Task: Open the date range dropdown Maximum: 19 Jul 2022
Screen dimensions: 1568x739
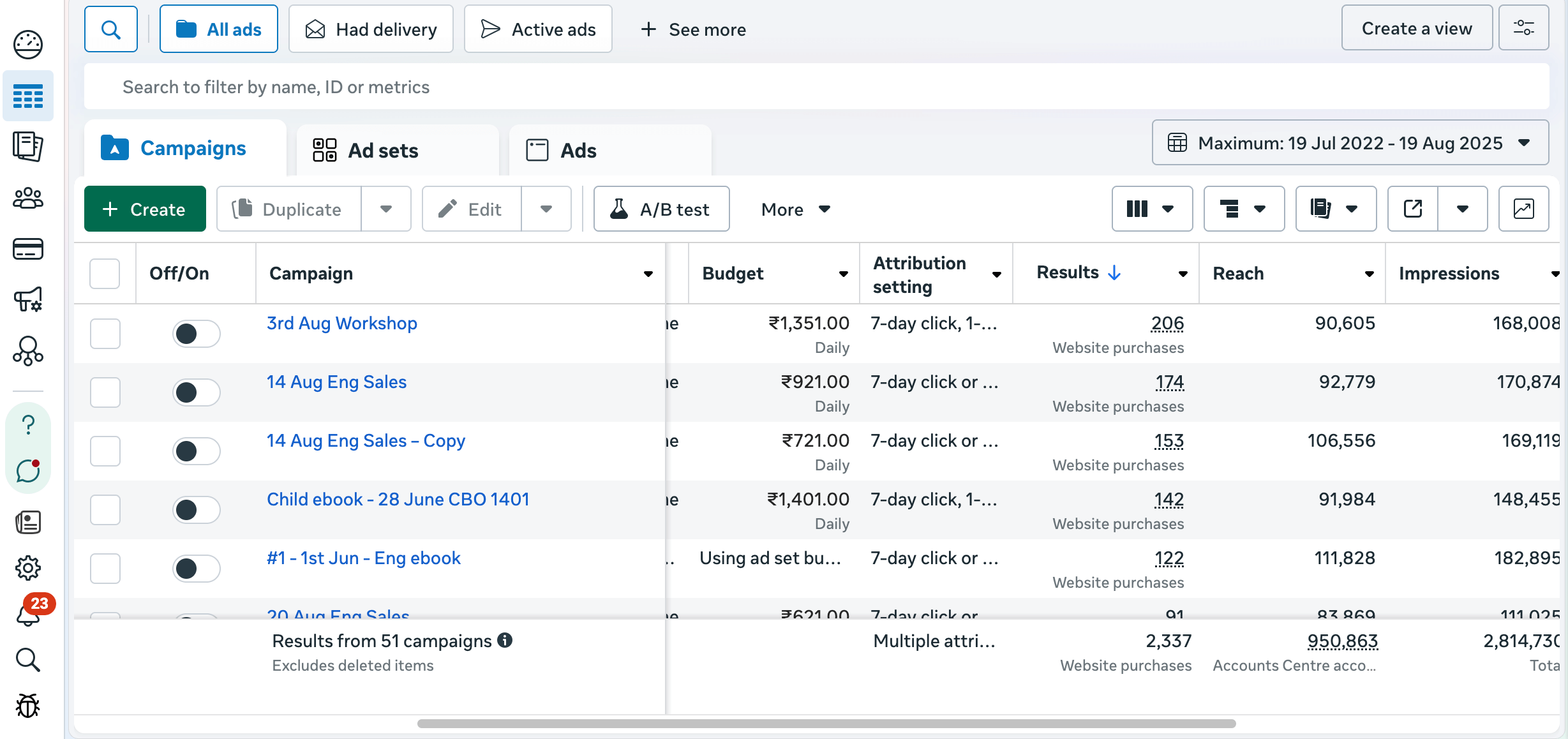Action: pos(1350,142)
